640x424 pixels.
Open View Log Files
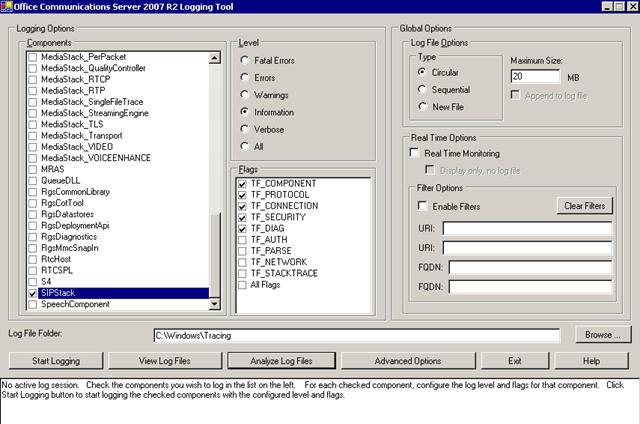[x=164, y=361]
